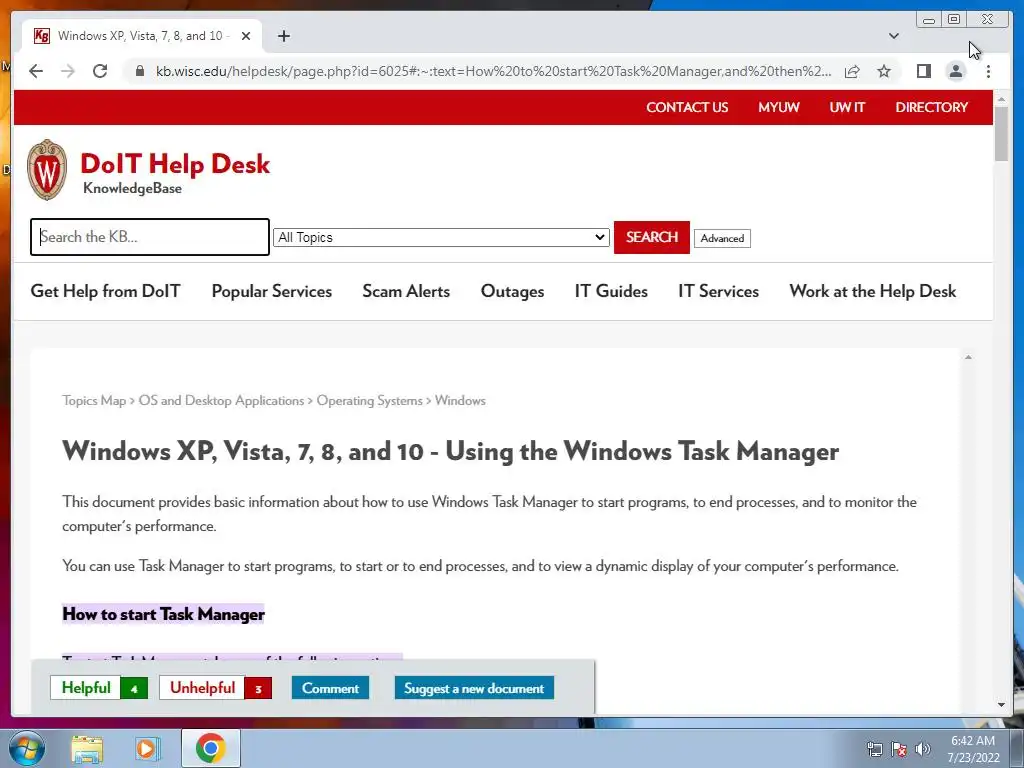This screenshot has height=768, width=1024.
Task: Open the DIRECTORY link
Action: [931, 107]
